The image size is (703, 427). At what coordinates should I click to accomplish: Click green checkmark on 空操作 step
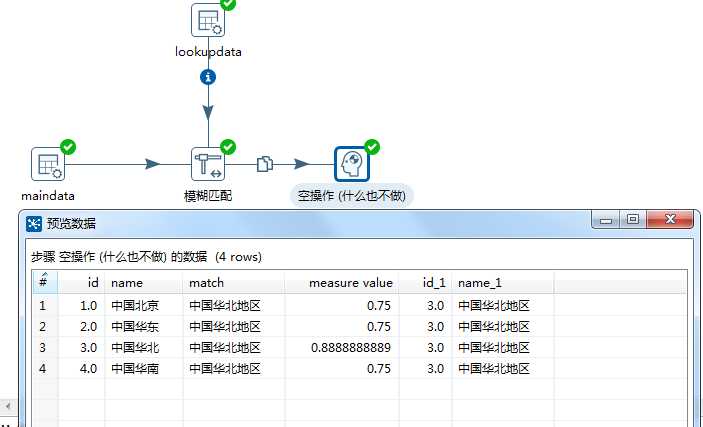point(372,147)
